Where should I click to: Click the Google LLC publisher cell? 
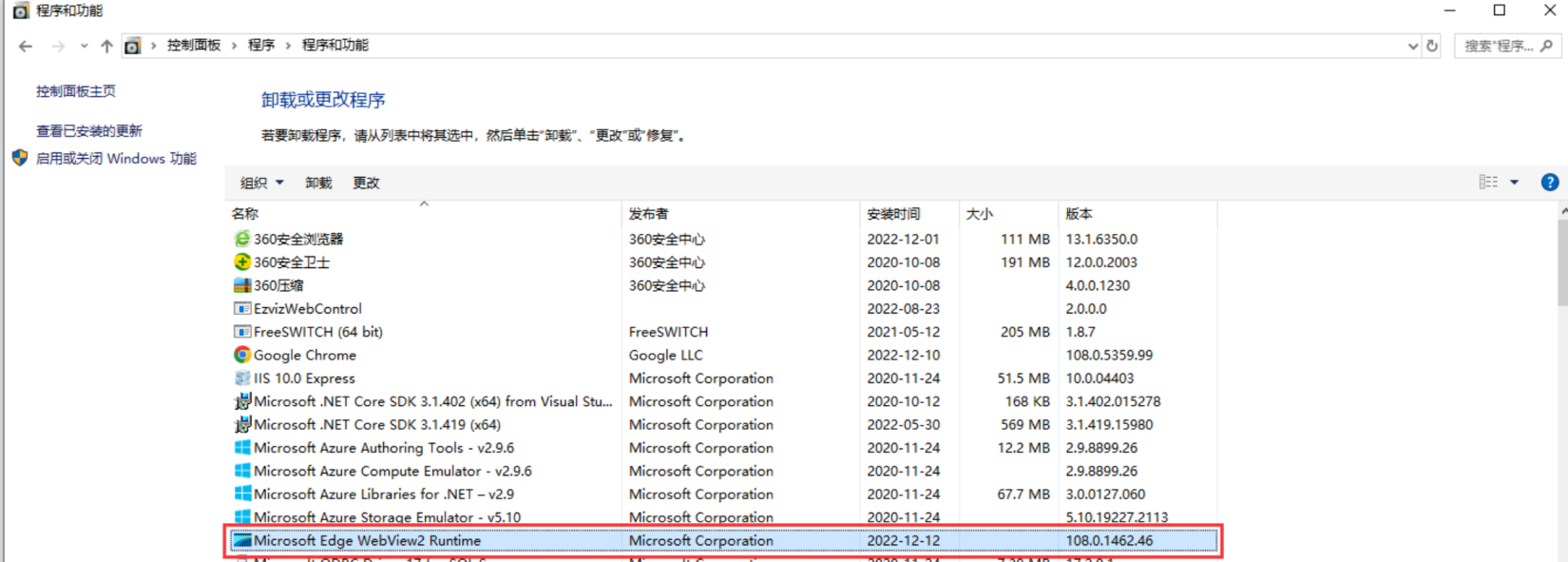(665, 355)
